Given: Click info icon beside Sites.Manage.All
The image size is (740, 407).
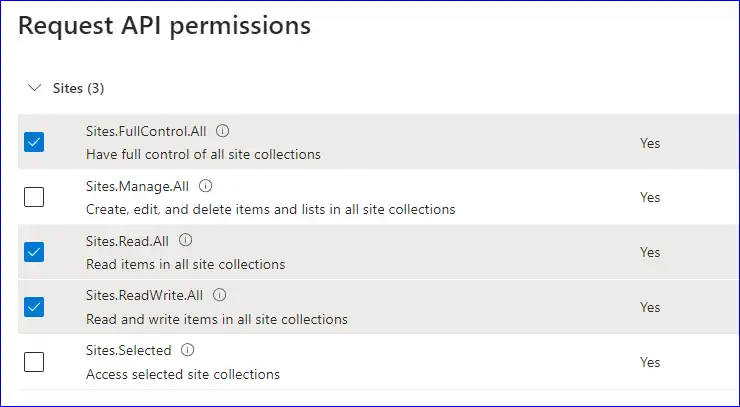Looking at the screenshot, I should pos(206,186).
